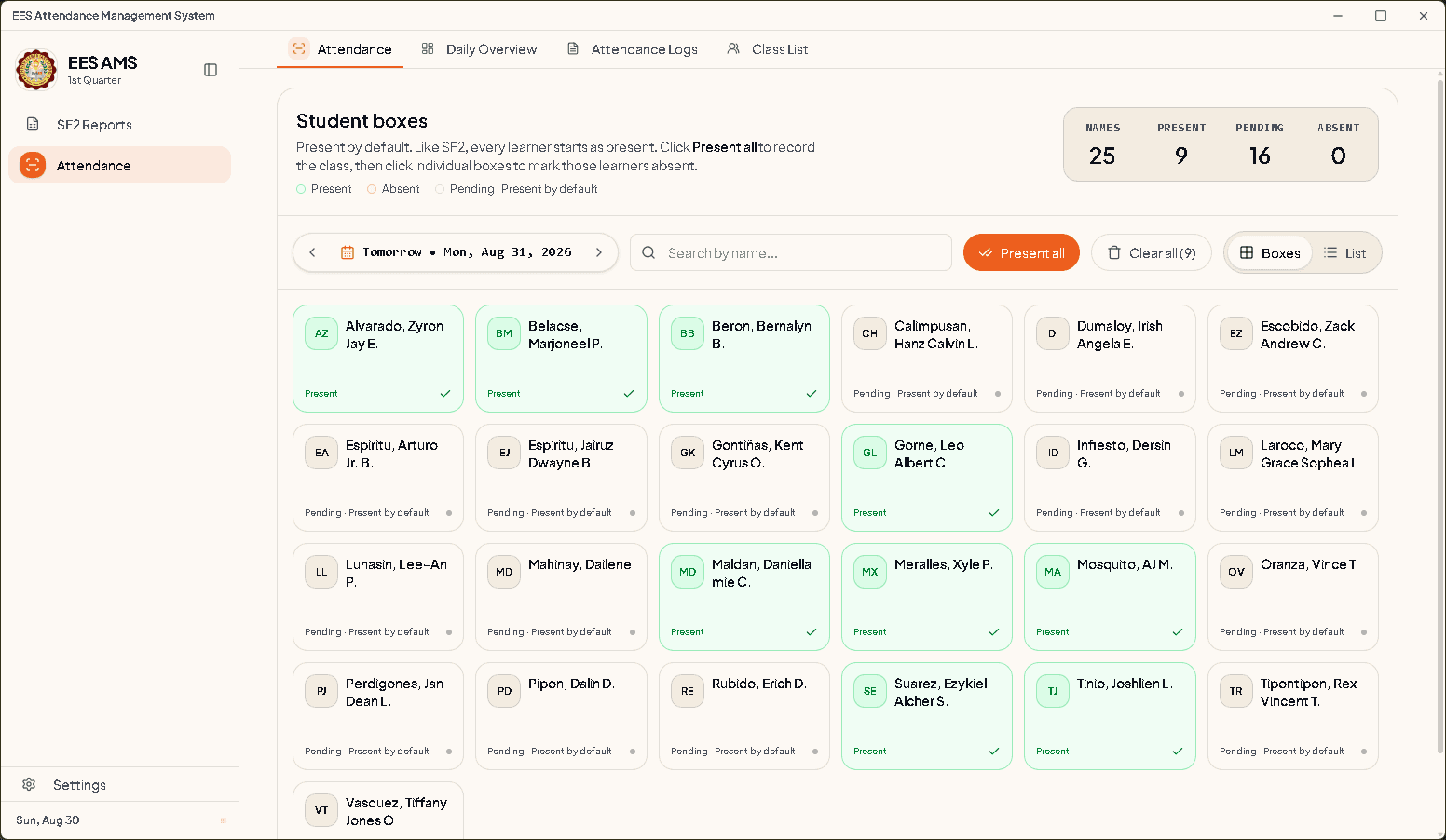Screen dimensions: 1446x840
Task: Click checkmark on Tinio, Joshlien L. card
Action: 1178,752
